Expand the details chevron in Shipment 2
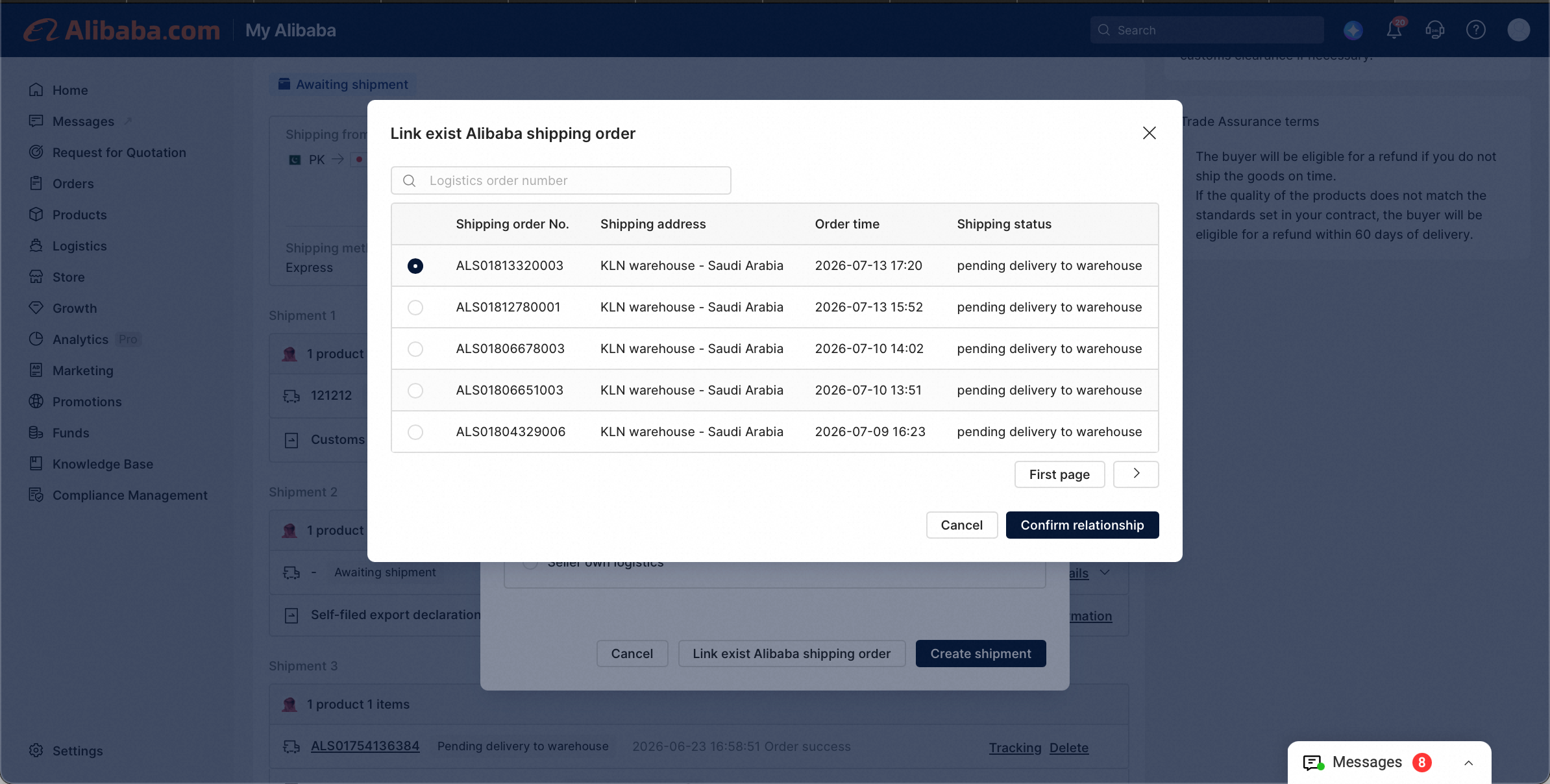This screenshot has width=1550, height=784. pyautogui.click(x=1105, y=572)
